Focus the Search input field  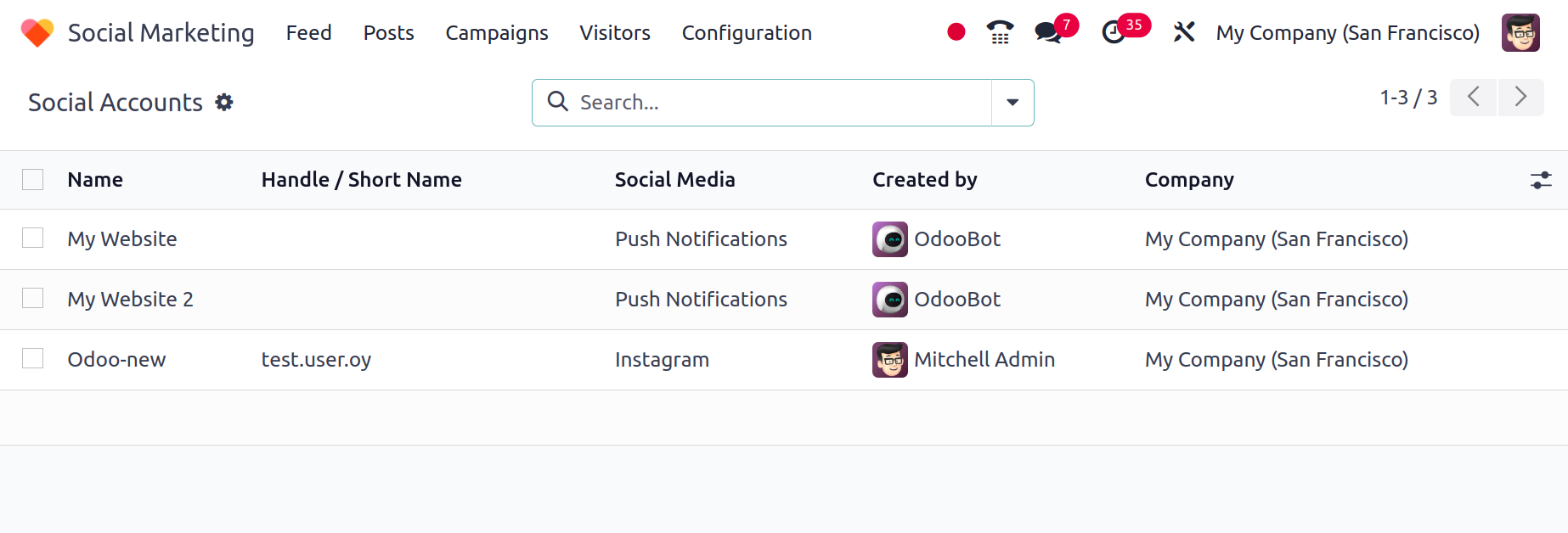[781, 103]
